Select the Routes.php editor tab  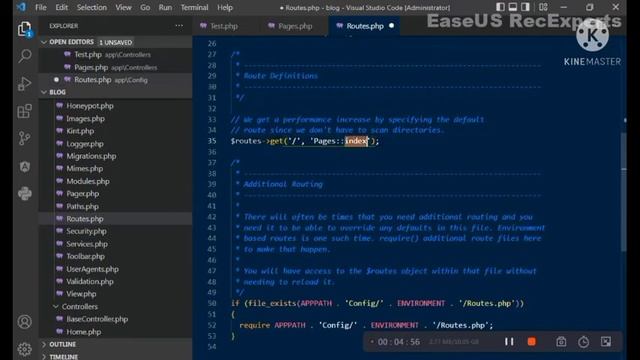pos(364,26)
